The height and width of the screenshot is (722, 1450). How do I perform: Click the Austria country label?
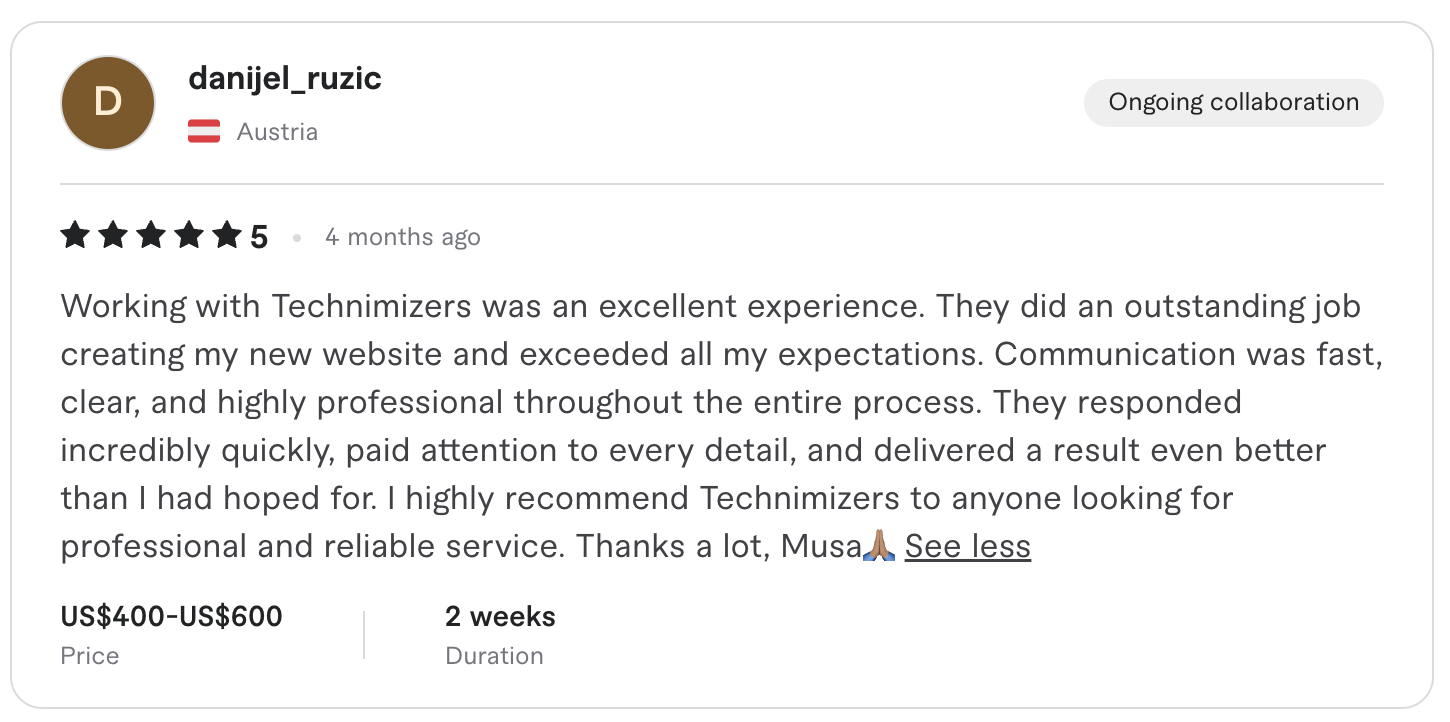pyautogui.click(x=277, y=132)
